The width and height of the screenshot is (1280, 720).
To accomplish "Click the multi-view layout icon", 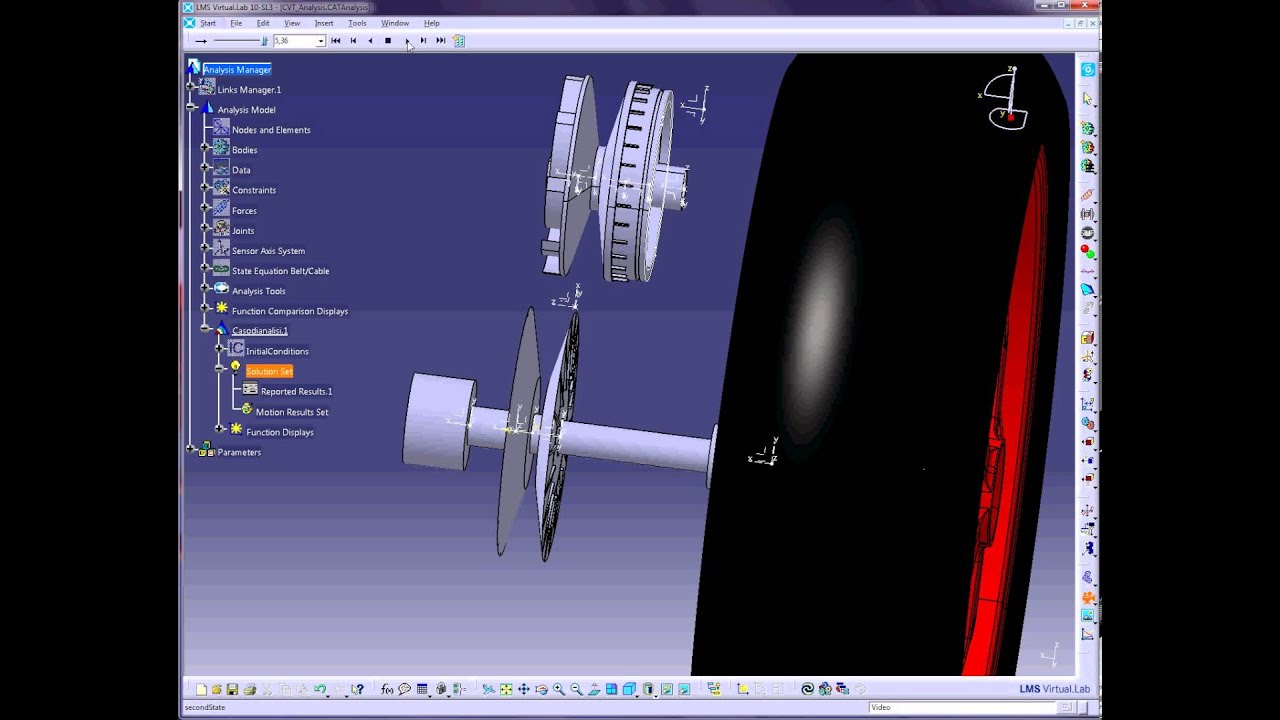I will point(611,689).
